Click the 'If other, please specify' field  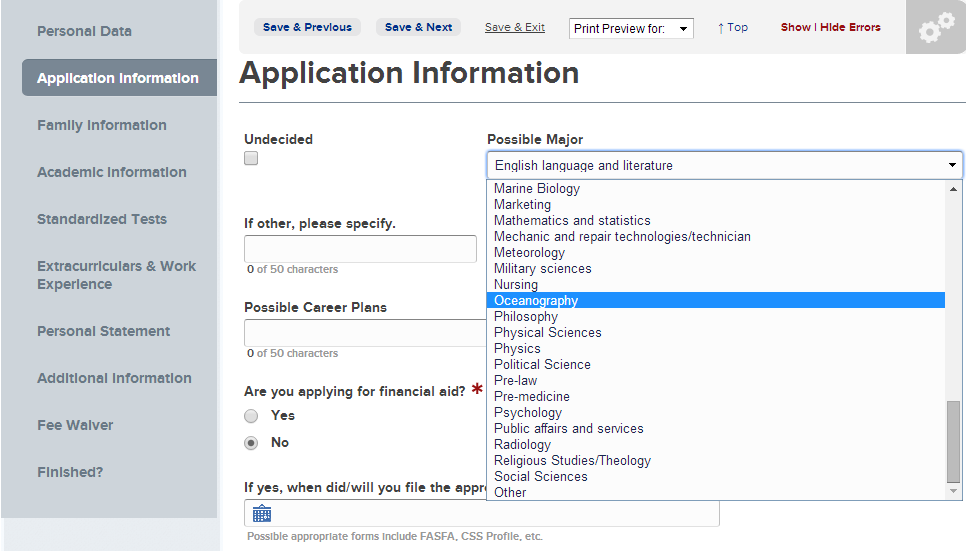coord(360,249)
